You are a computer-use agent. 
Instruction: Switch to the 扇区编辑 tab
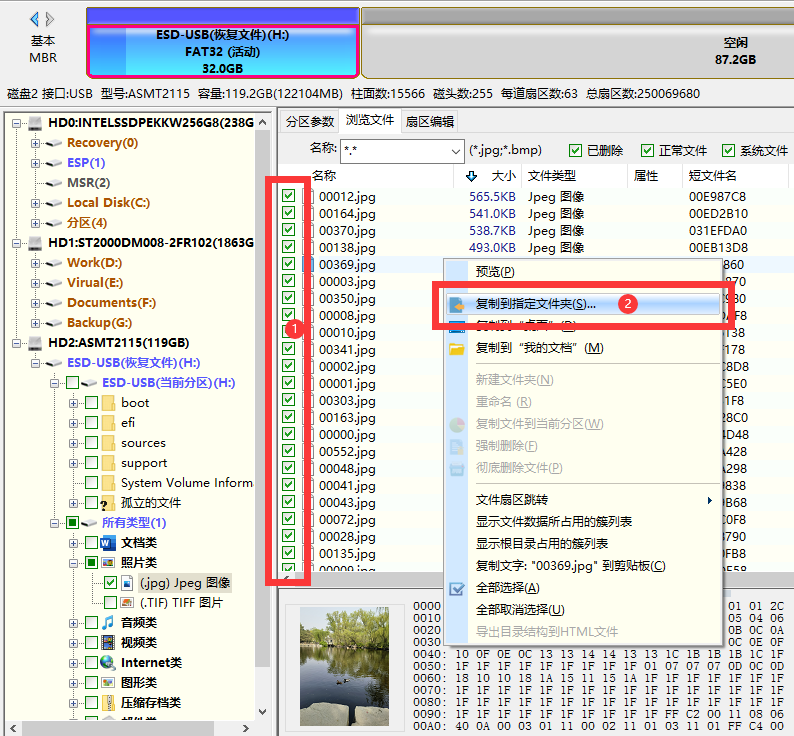[429, 121]
